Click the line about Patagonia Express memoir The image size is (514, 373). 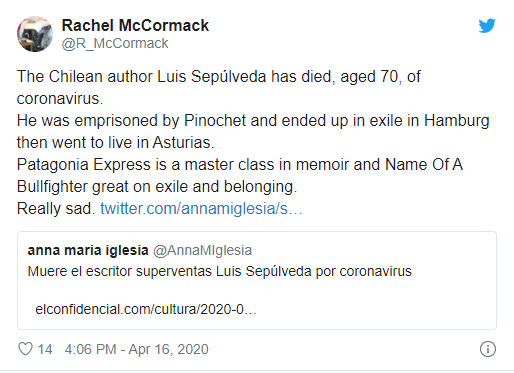pyautogui.click(x=240, y=165)
